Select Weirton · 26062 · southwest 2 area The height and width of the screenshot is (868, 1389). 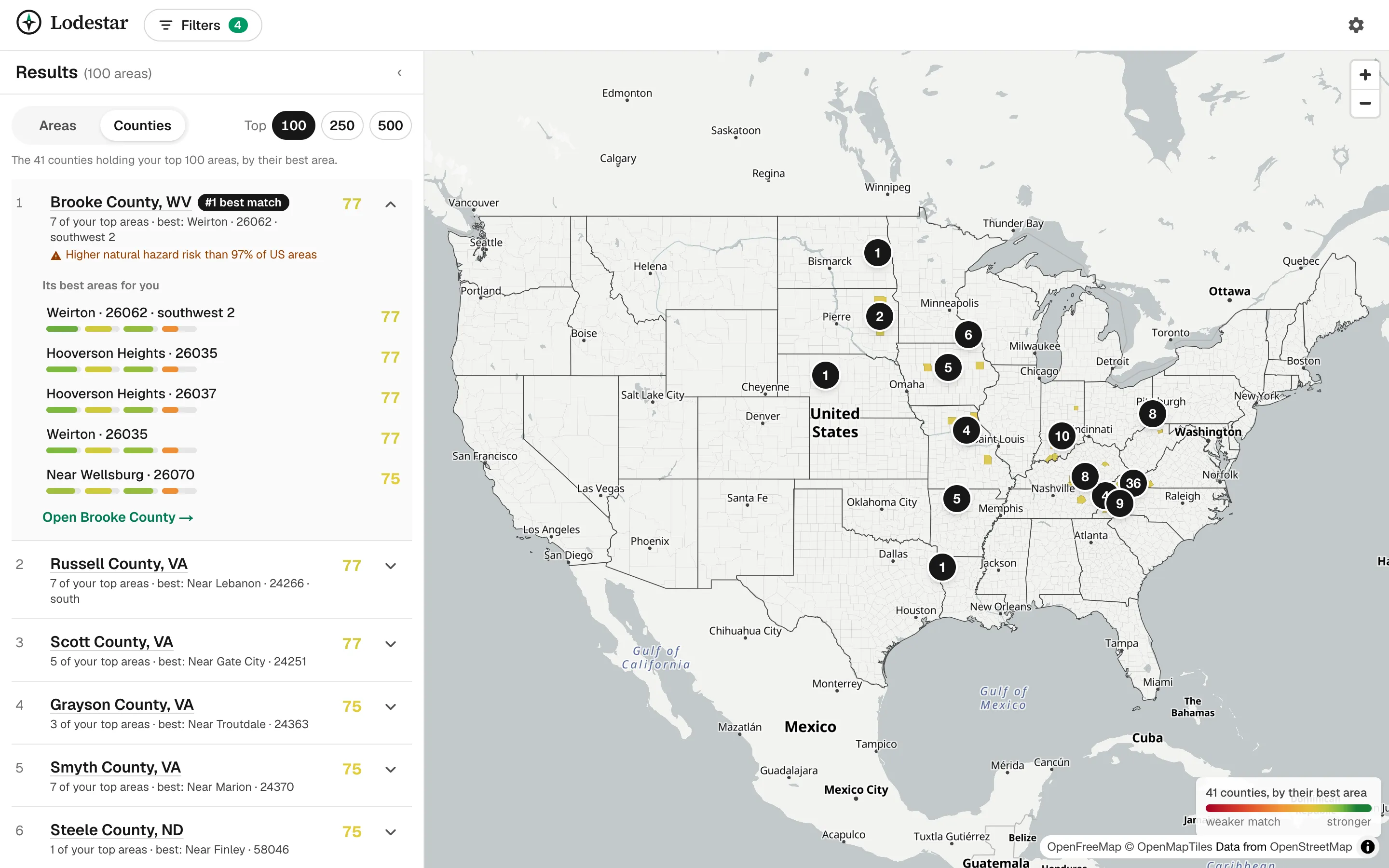[x=223, y=319]
